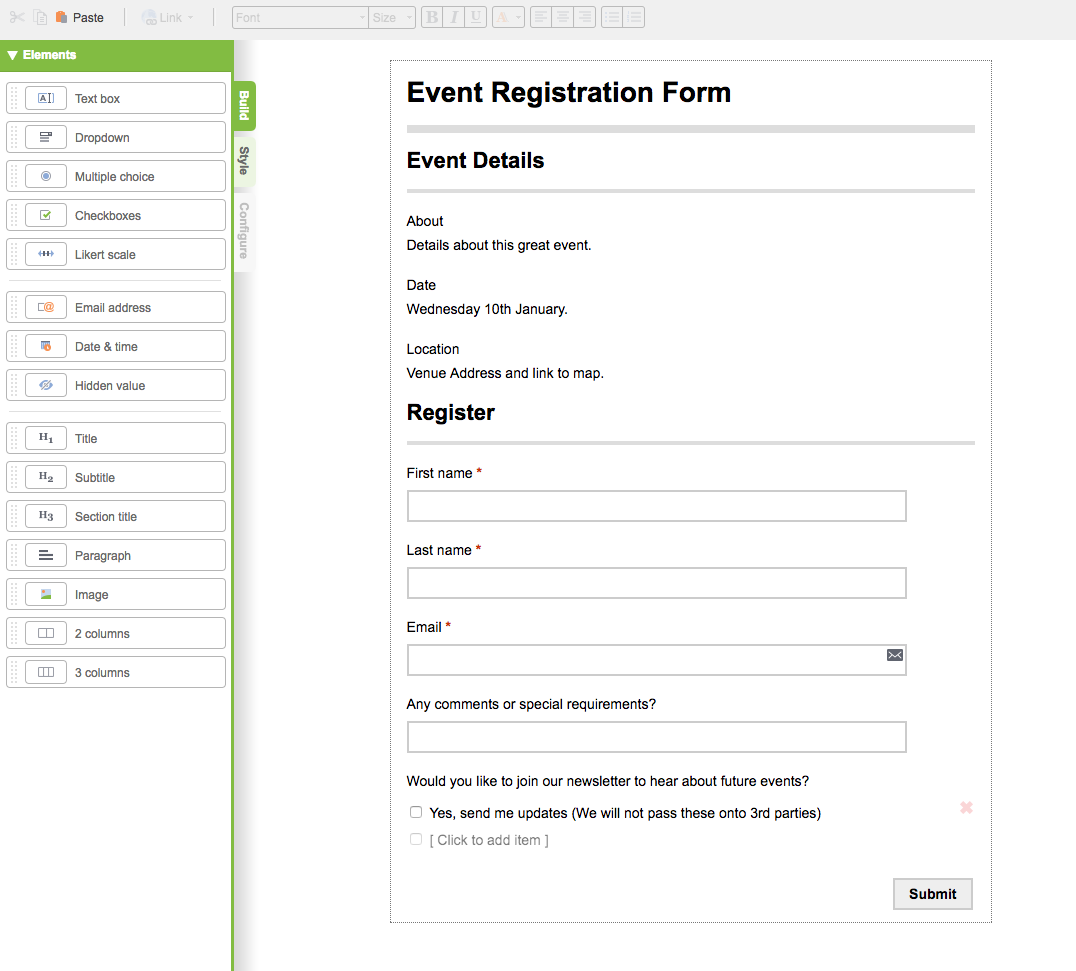This screenshot has width=1076, height=971.
Task: Open the font Size dropdown
Action: pyautogui.click(x=392, y=17)
